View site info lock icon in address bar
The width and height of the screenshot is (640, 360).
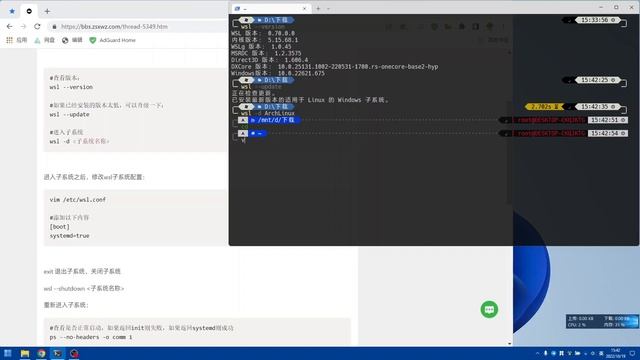[54, 27]
